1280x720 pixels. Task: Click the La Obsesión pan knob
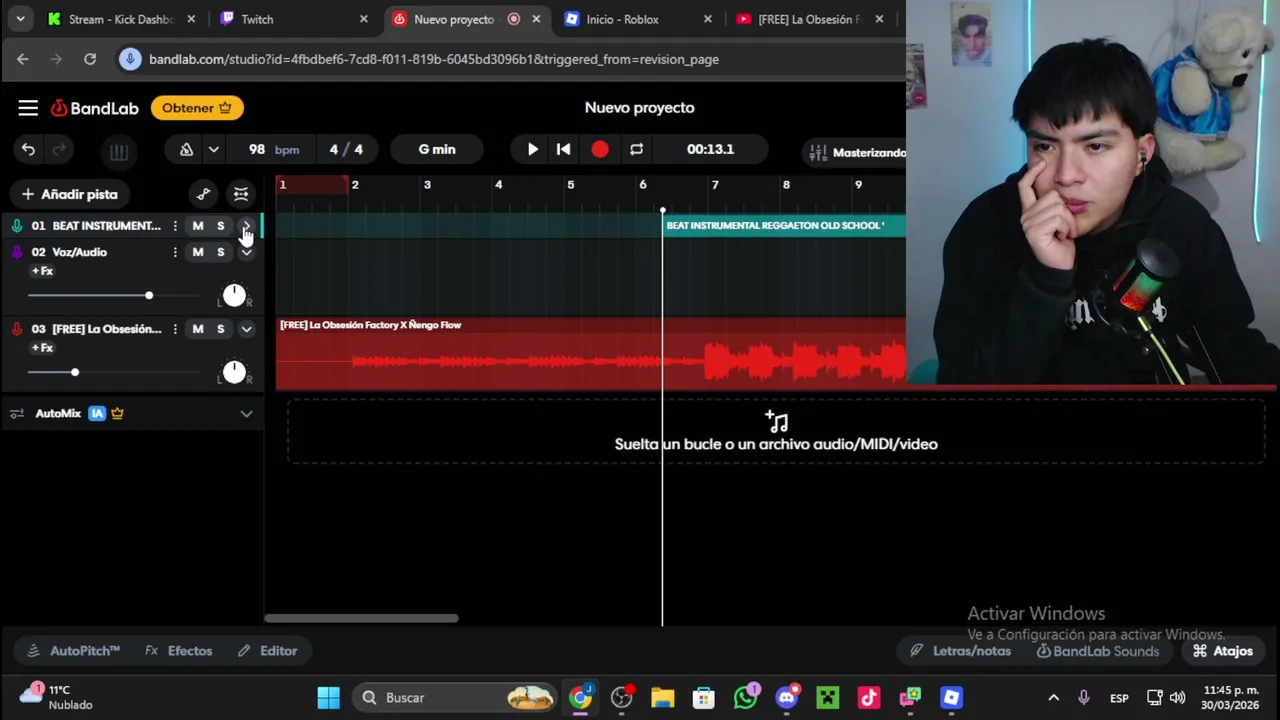[234, 372]
